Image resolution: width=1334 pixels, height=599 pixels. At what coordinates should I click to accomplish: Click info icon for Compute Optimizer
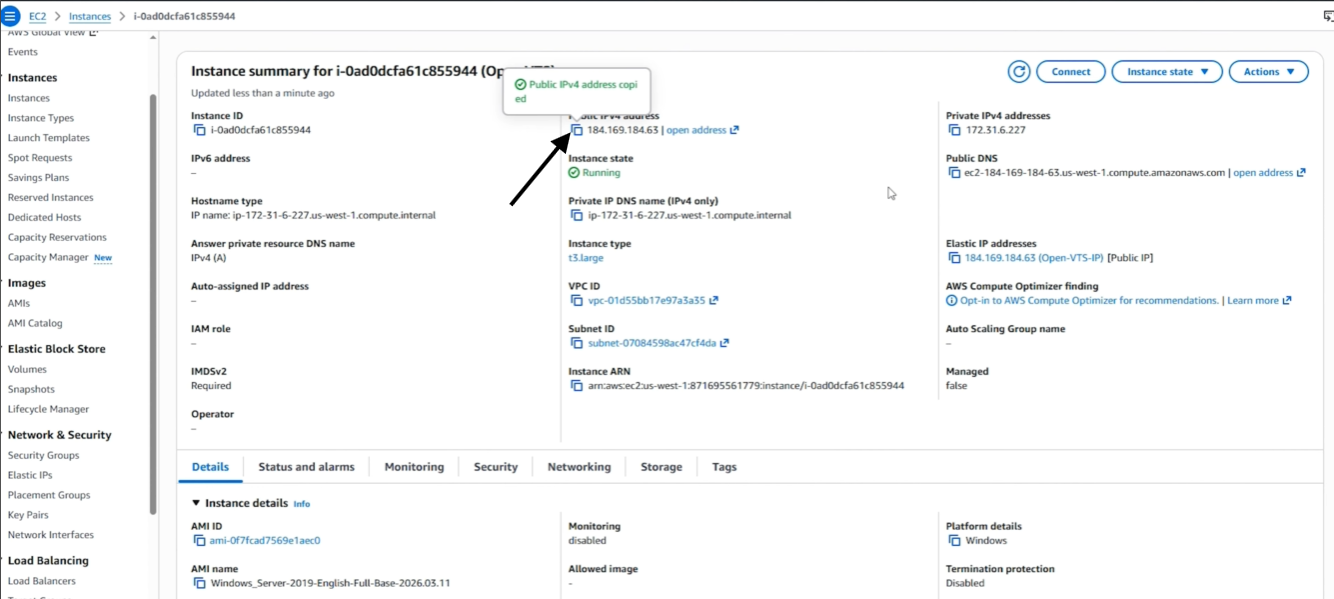coord(951,300)
